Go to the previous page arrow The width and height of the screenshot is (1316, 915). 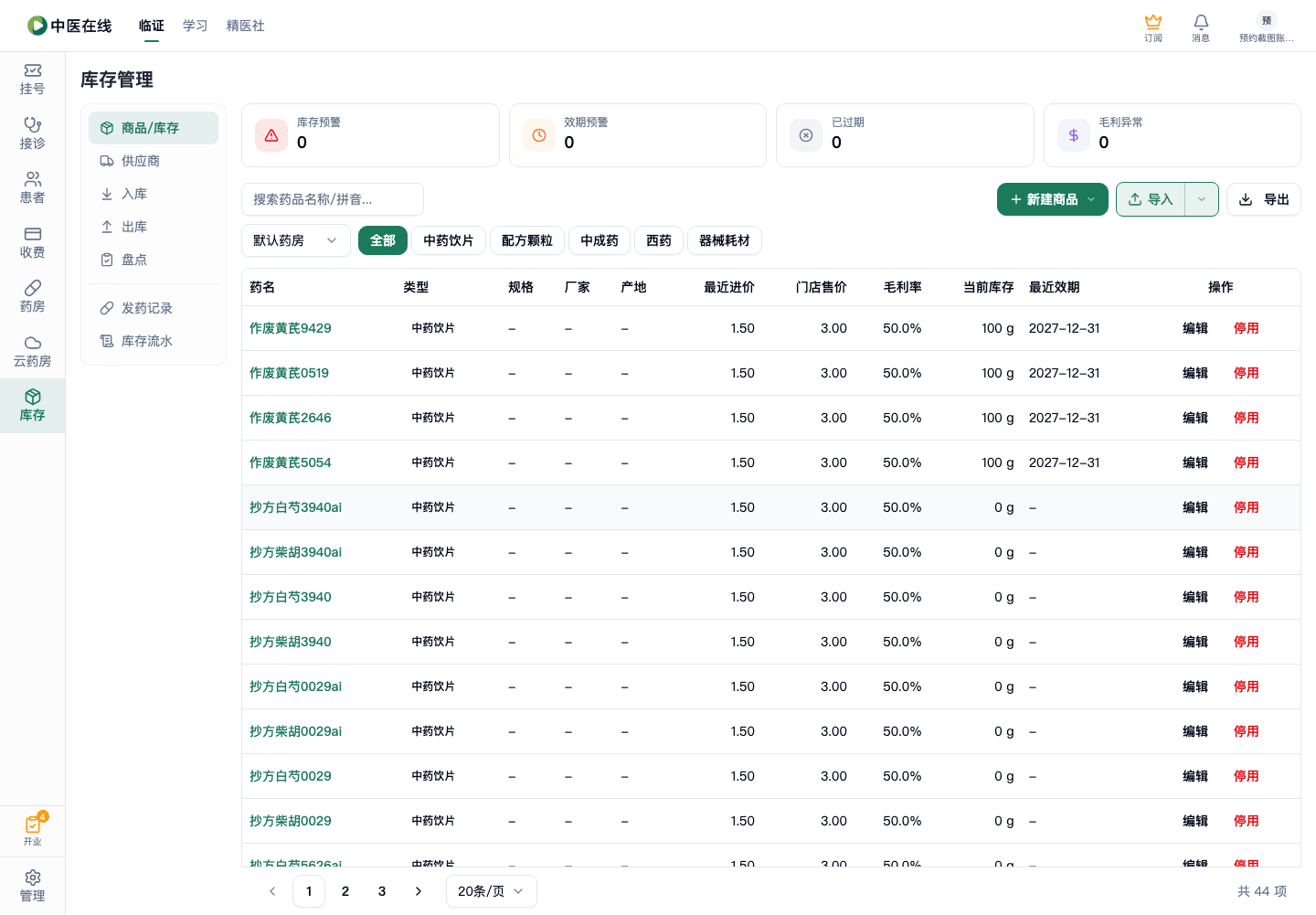272,891
